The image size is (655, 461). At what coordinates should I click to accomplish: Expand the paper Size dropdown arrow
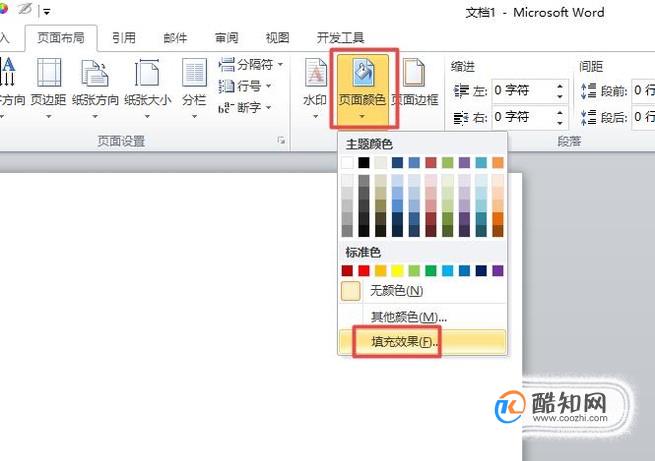point(147,116)
